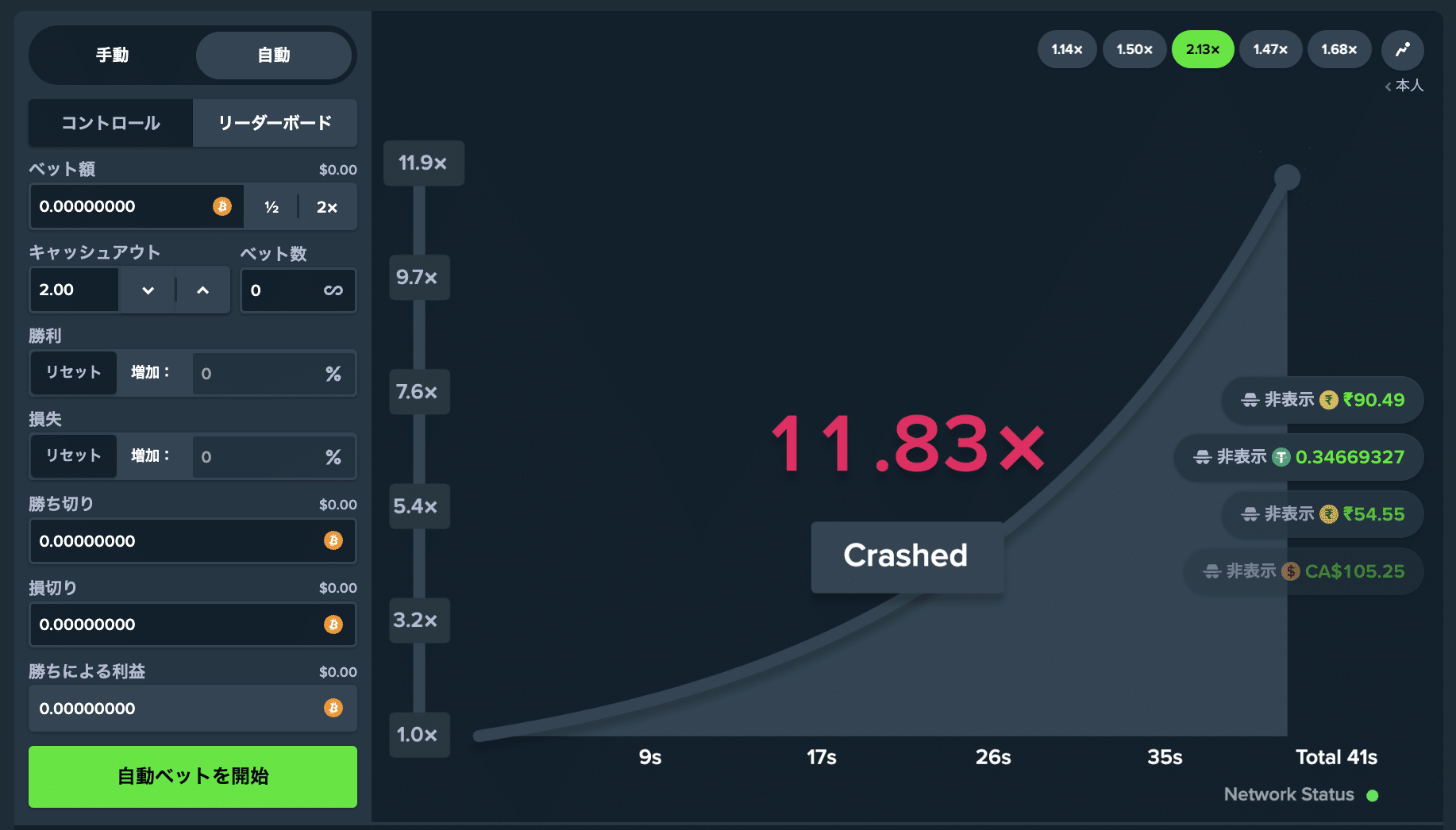
Task: Click 増加 option in the 勝利 row
Action: coord(150,373)
